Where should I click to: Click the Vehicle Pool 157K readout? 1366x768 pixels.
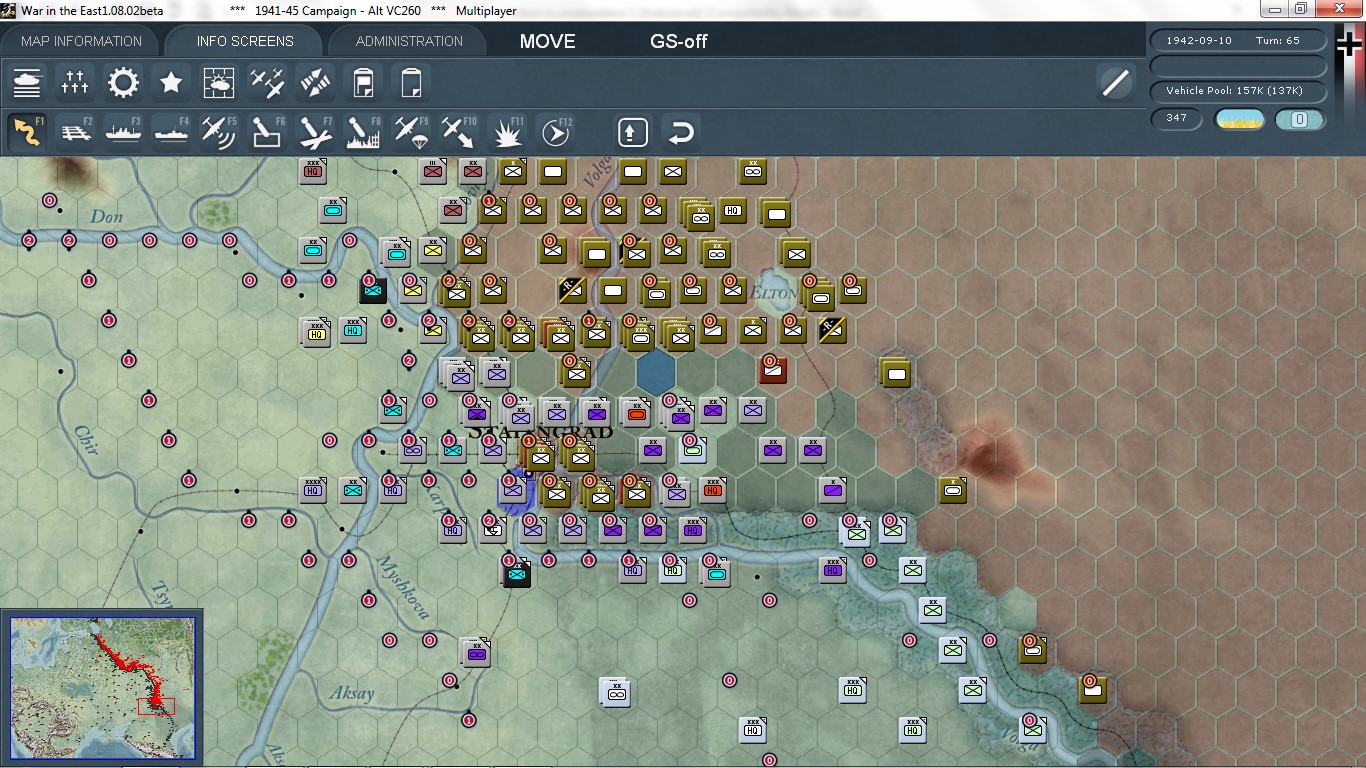click(1240, 91)
